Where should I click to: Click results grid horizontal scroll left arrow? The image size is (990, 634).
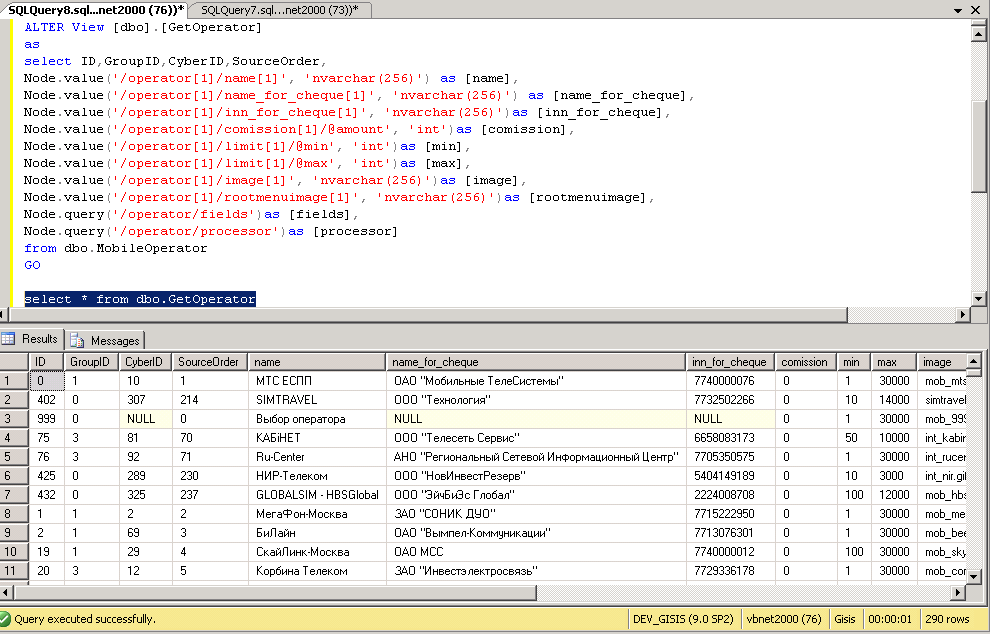tap(6, 592)
